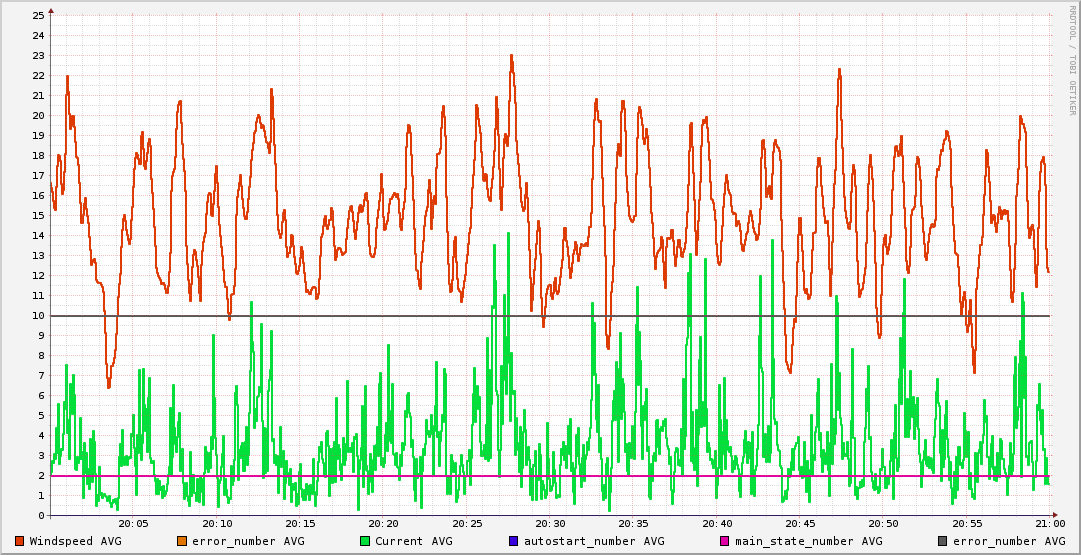Select the 'main_state_number AVG' legend label
The height and width of the screenshot is (555, 1081).
(809, 541)
